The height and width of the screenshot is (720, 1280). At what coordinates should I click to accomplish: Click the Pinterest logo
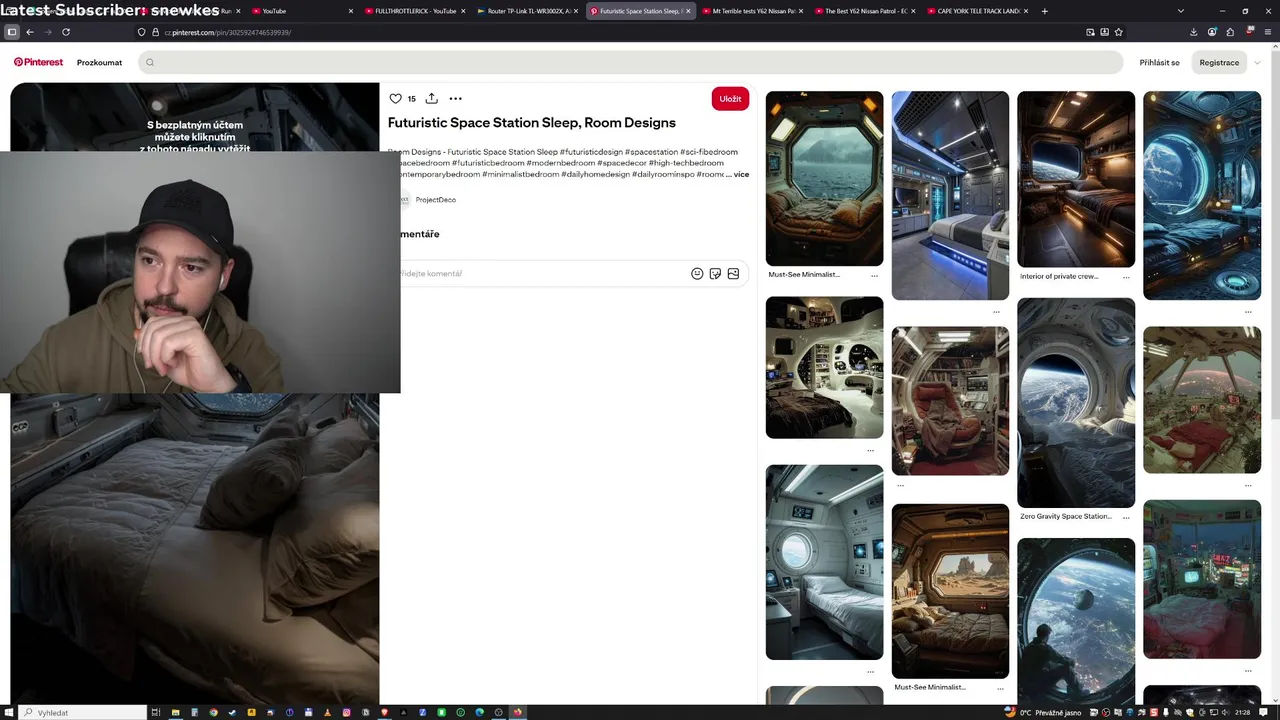[38, 62]
